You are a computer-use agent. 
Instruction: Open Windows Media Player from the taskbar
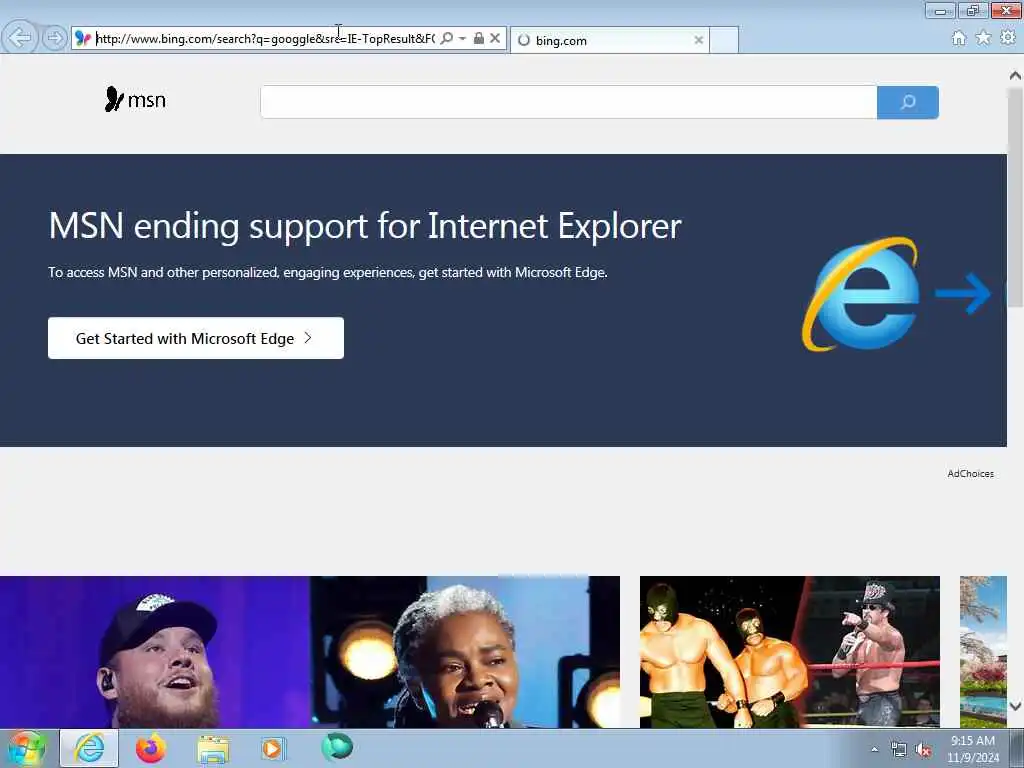click(x=272, y=748)
